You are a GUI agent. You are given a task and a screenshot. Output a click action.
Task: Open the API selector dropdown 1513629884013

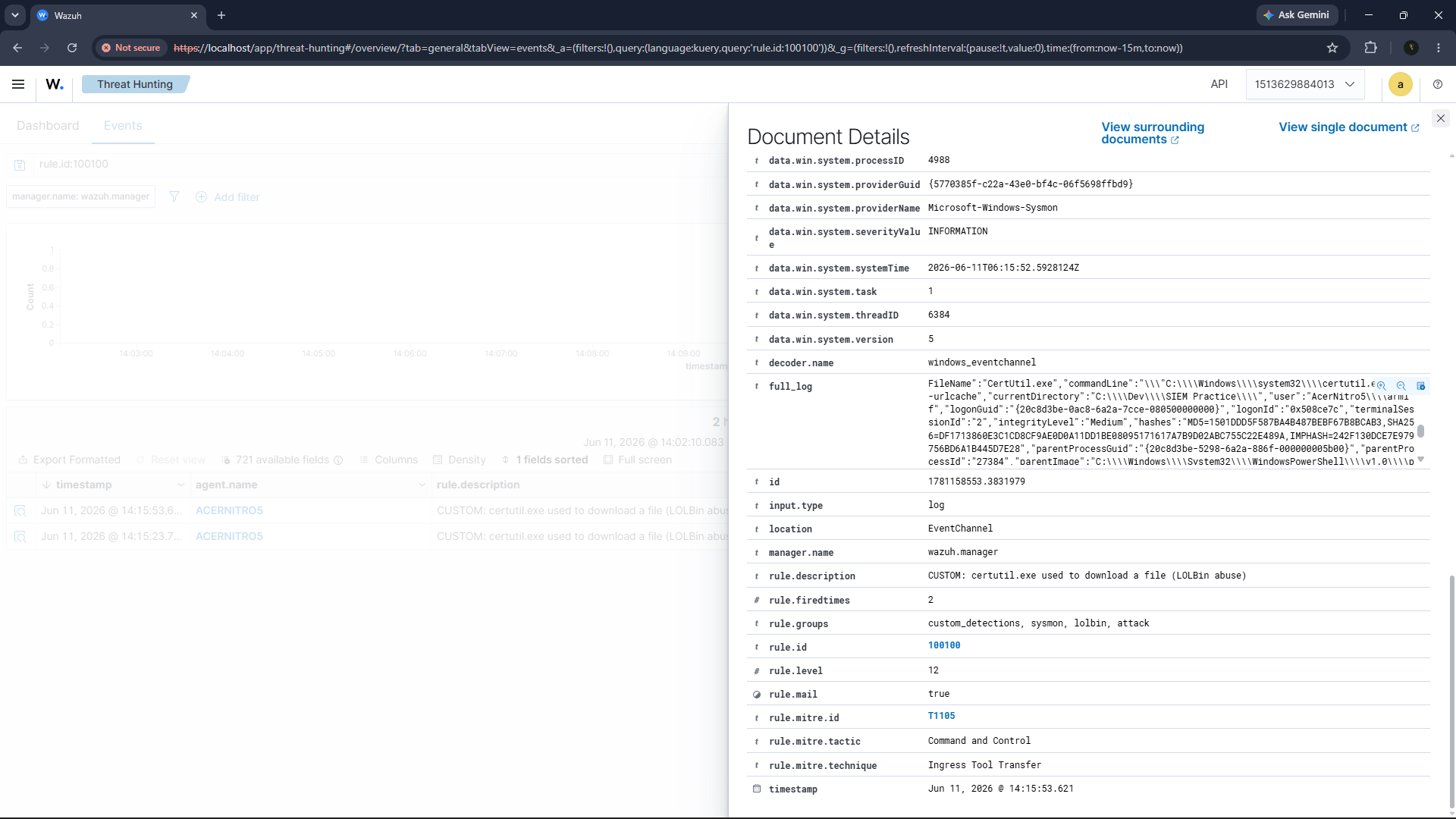tap(1304, 84)
